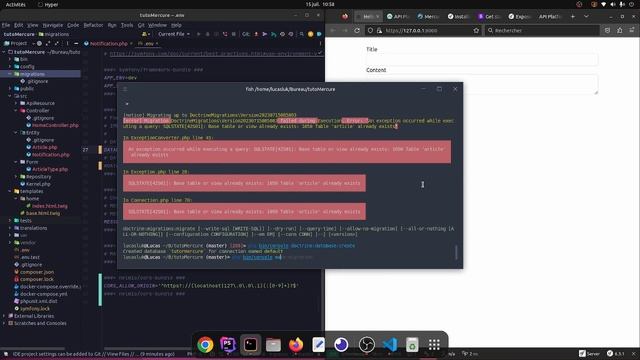Switch to the .env editor tab
Viewport: 640px width, 360px height.
pos(148,44)
